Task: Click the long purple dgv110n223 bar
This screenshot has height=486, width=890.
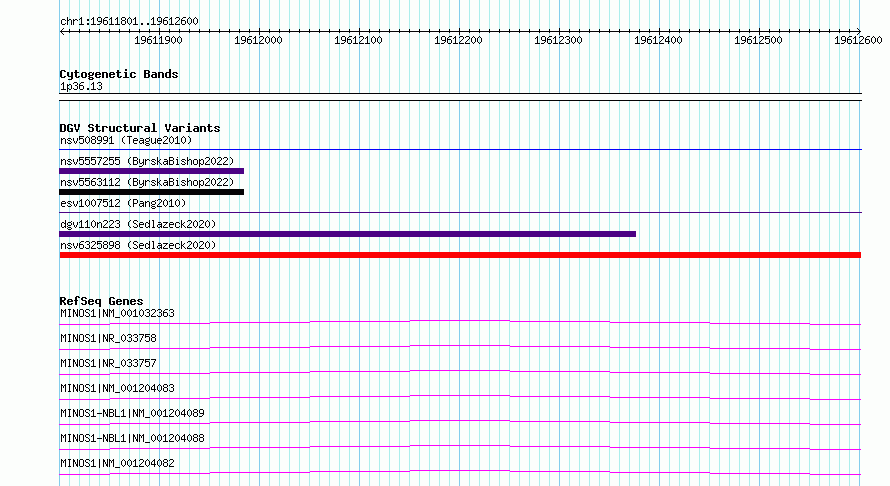Action: (x=347, y=234)
